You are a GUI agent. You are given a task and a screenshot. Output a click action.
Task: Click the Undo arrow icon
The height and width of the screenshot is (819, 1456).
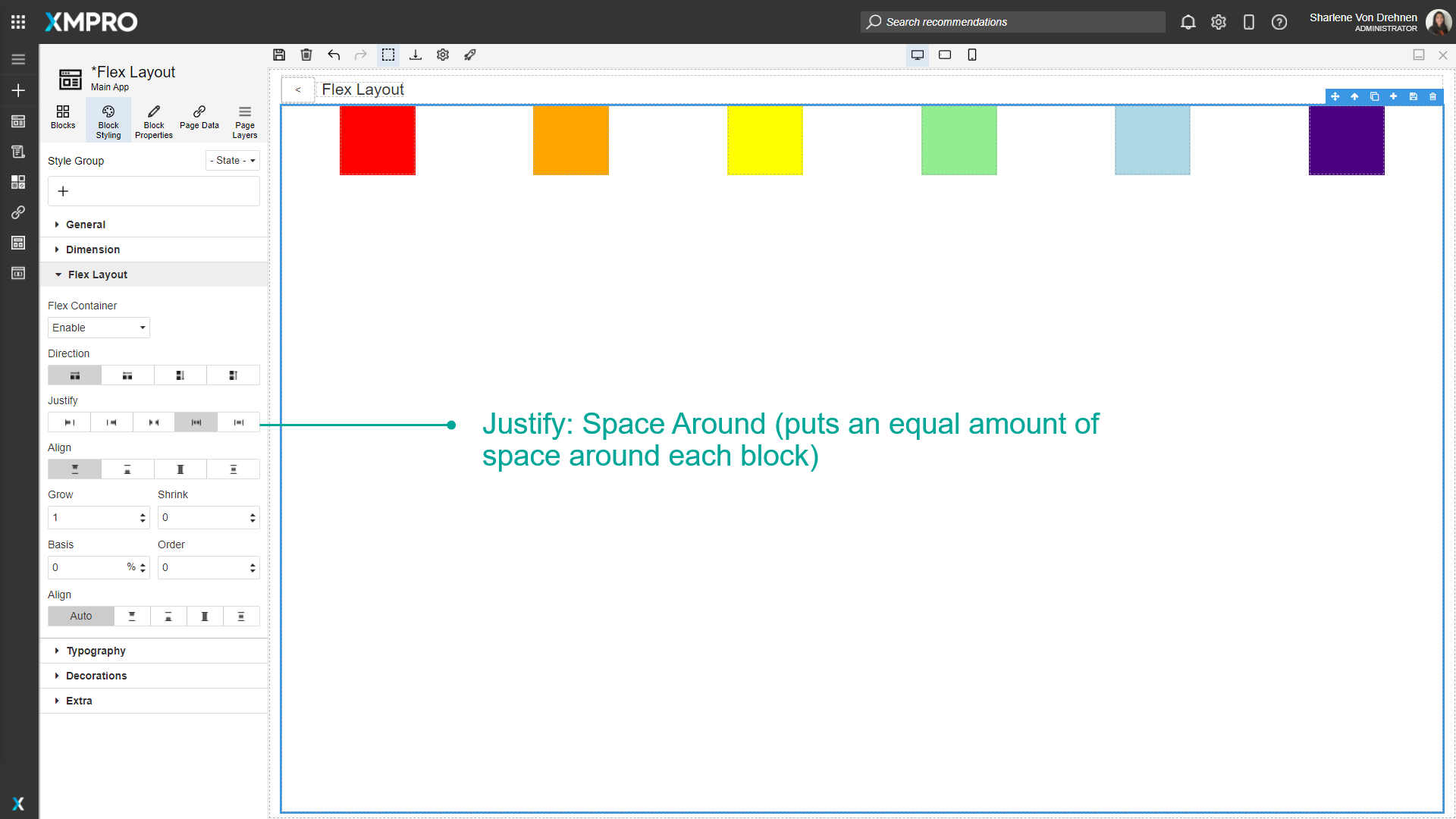(334, 55)
